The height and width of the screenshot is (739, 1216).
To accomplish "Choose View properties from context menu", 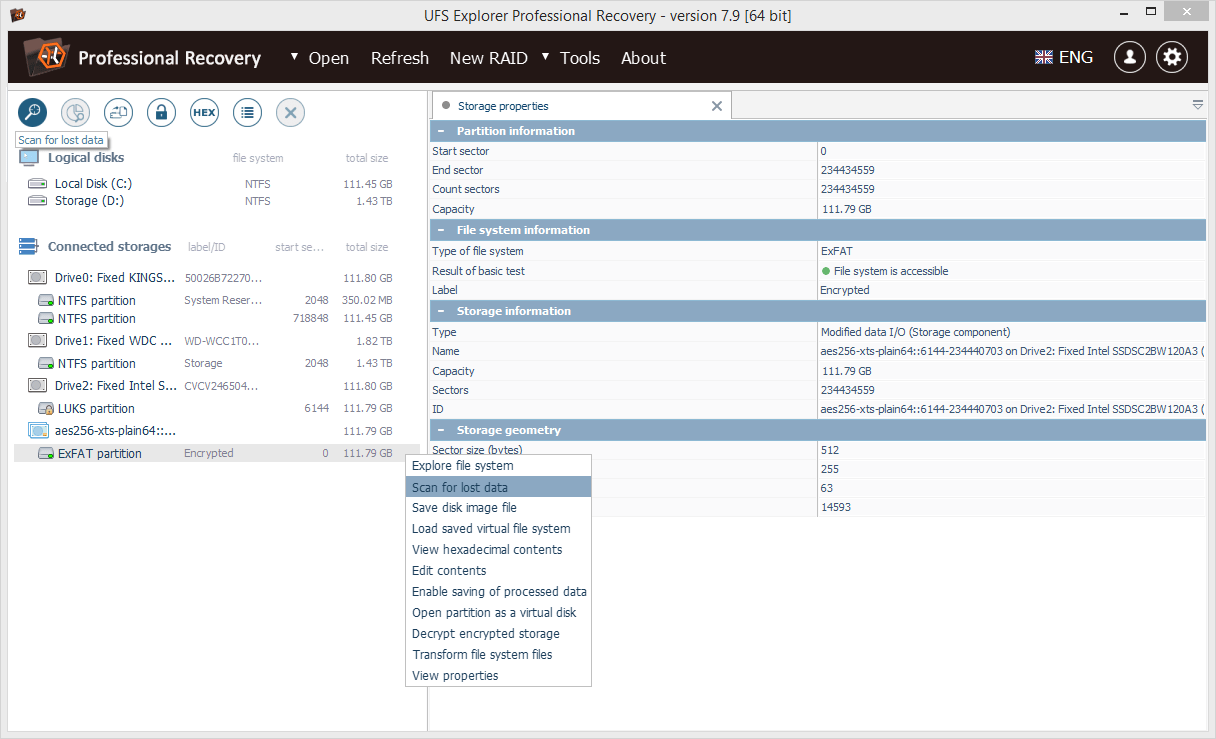I will pos(498,676).
